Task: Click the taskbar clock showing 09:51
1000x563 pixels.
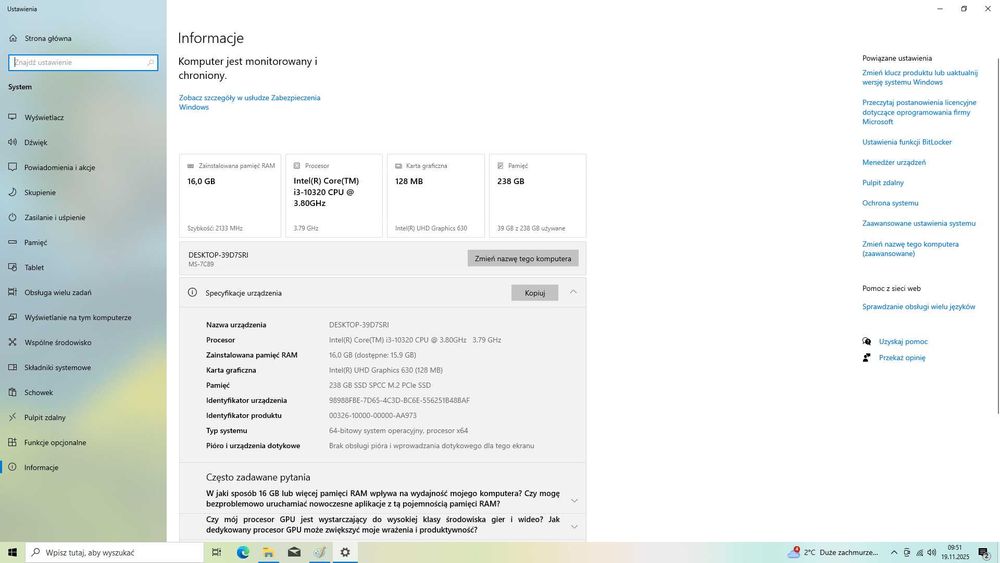Action: (x=955, y=552)
